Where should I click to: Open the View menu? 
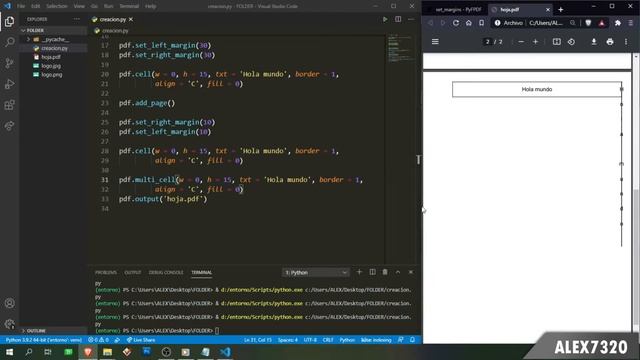[x=79, y=6]
